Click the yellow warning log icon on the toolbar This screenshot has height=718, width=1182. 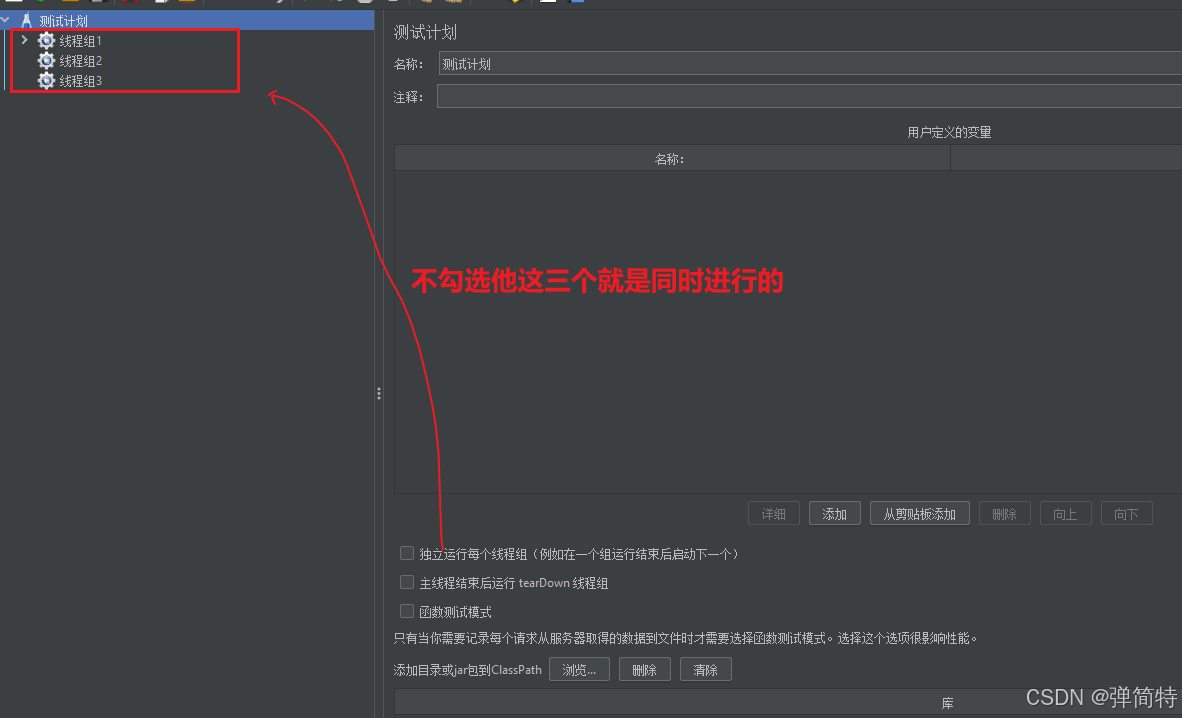coord(517,4)
